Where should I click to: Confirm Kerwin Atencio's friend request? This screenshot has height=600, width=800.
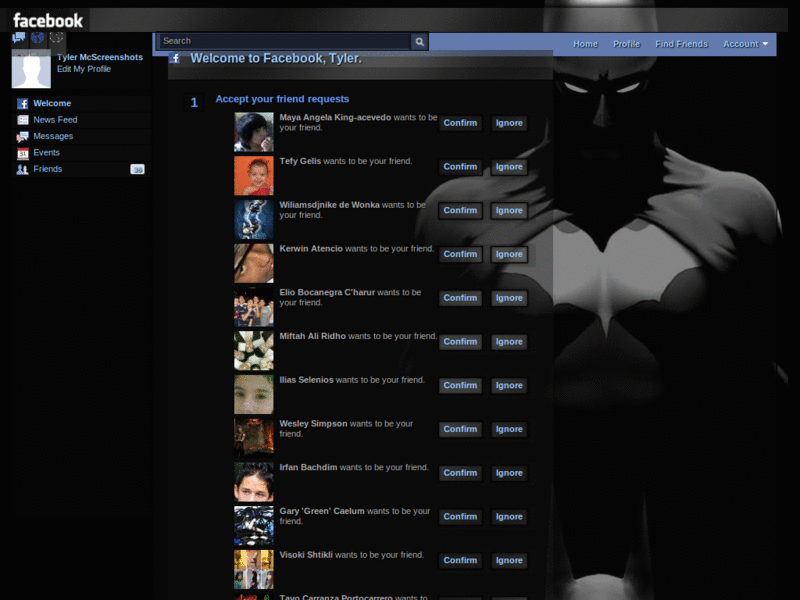point(460,254)
